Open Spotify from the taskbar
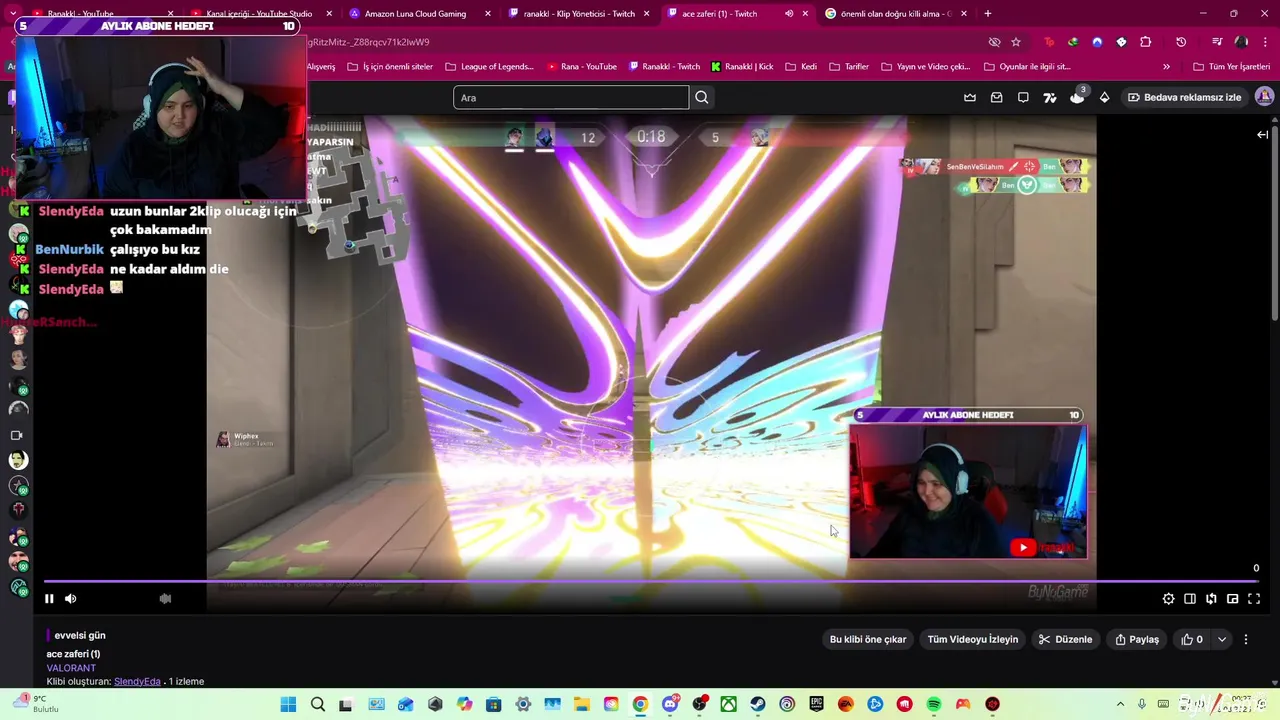The width and height of the screenshot is (1280, 720). [x=933, y=704]
